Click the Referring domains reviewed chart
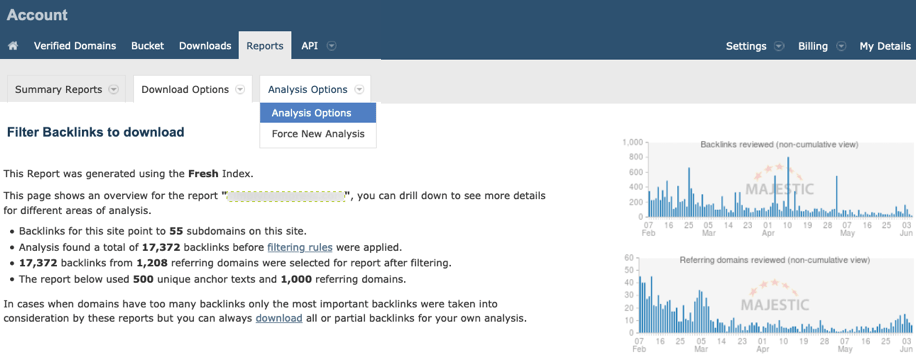916x360 pixels. 768,303
